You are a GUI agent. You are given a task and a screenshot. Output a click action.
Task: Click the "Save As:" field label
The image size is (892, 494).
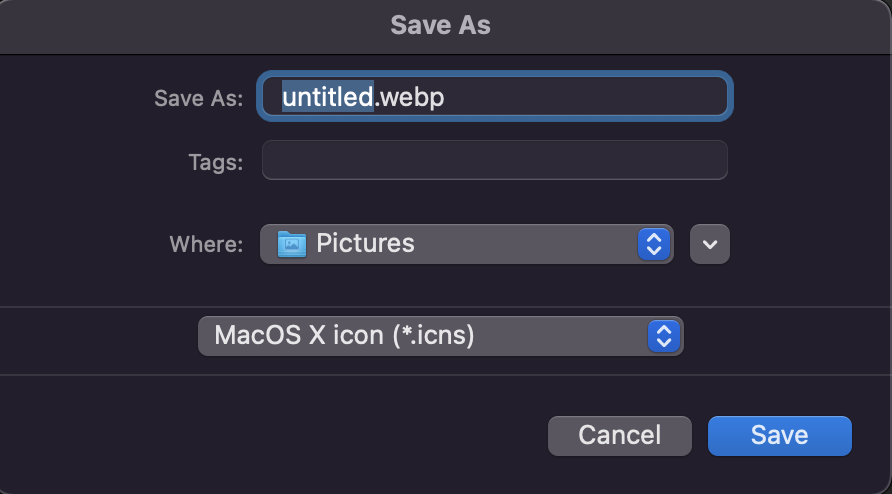point(199,98)
